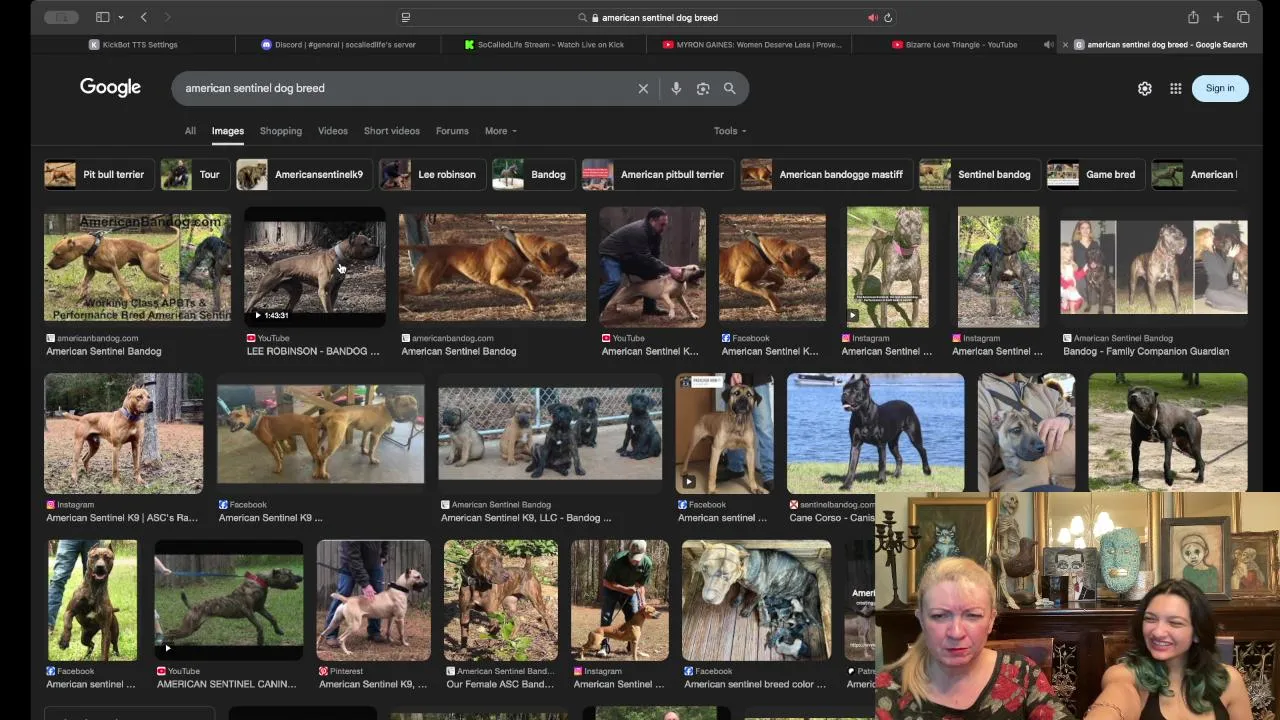The image size is (1280, 720).
Task: Mute audio via address bar speaker icon
Action: pos(872,17)
